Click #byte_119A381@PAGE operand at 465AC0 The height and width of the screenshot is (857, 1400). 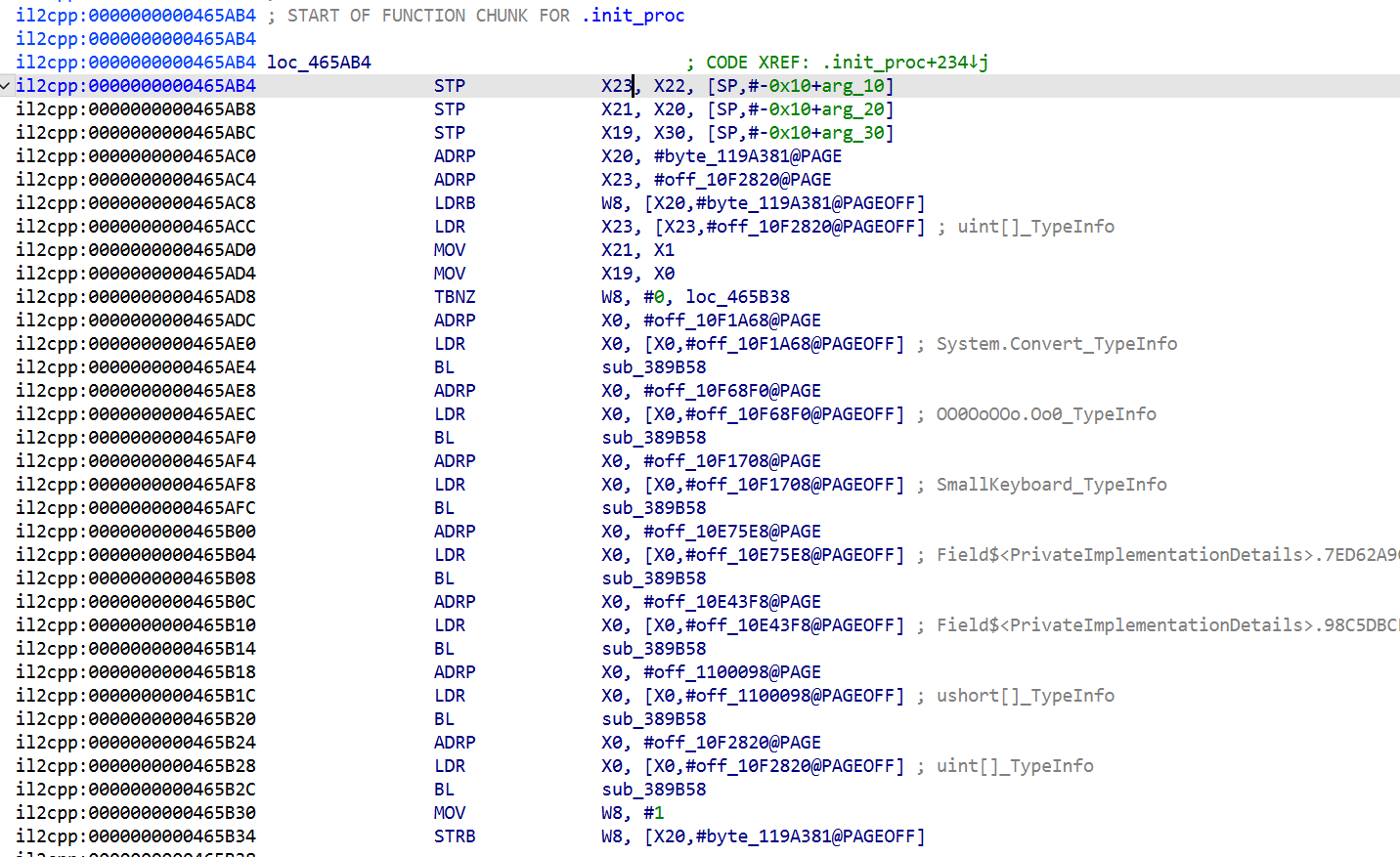click(x=748, y=156)
